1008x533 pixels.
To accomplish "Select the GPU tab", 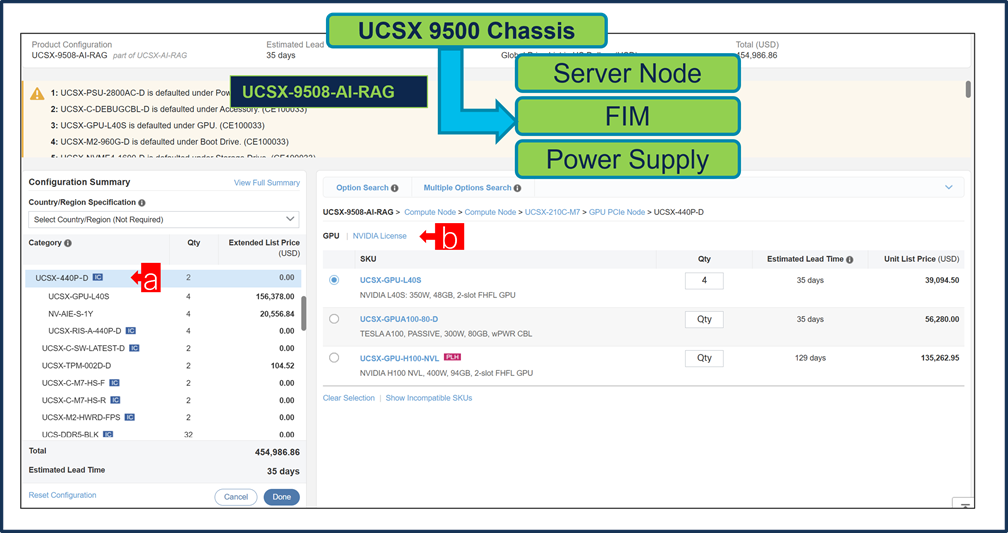I will [331, 237].
